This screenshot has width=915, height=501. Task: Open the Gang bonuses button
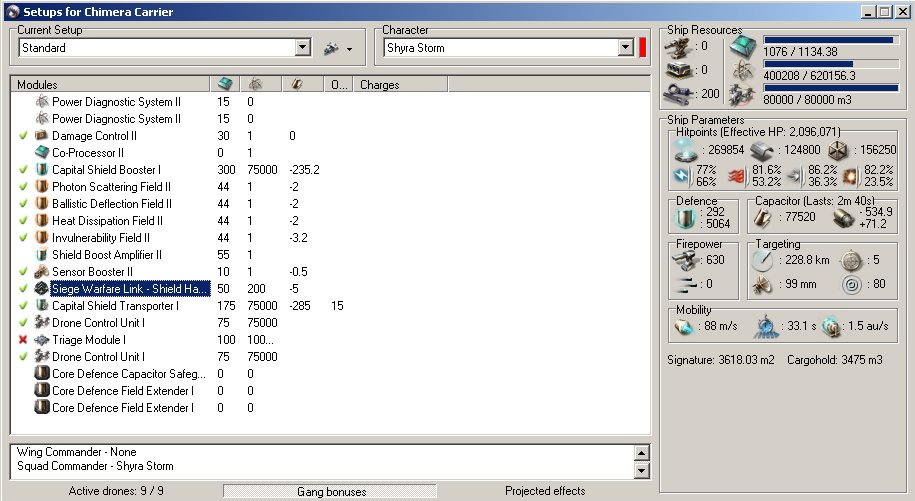(x=330, y=491)
